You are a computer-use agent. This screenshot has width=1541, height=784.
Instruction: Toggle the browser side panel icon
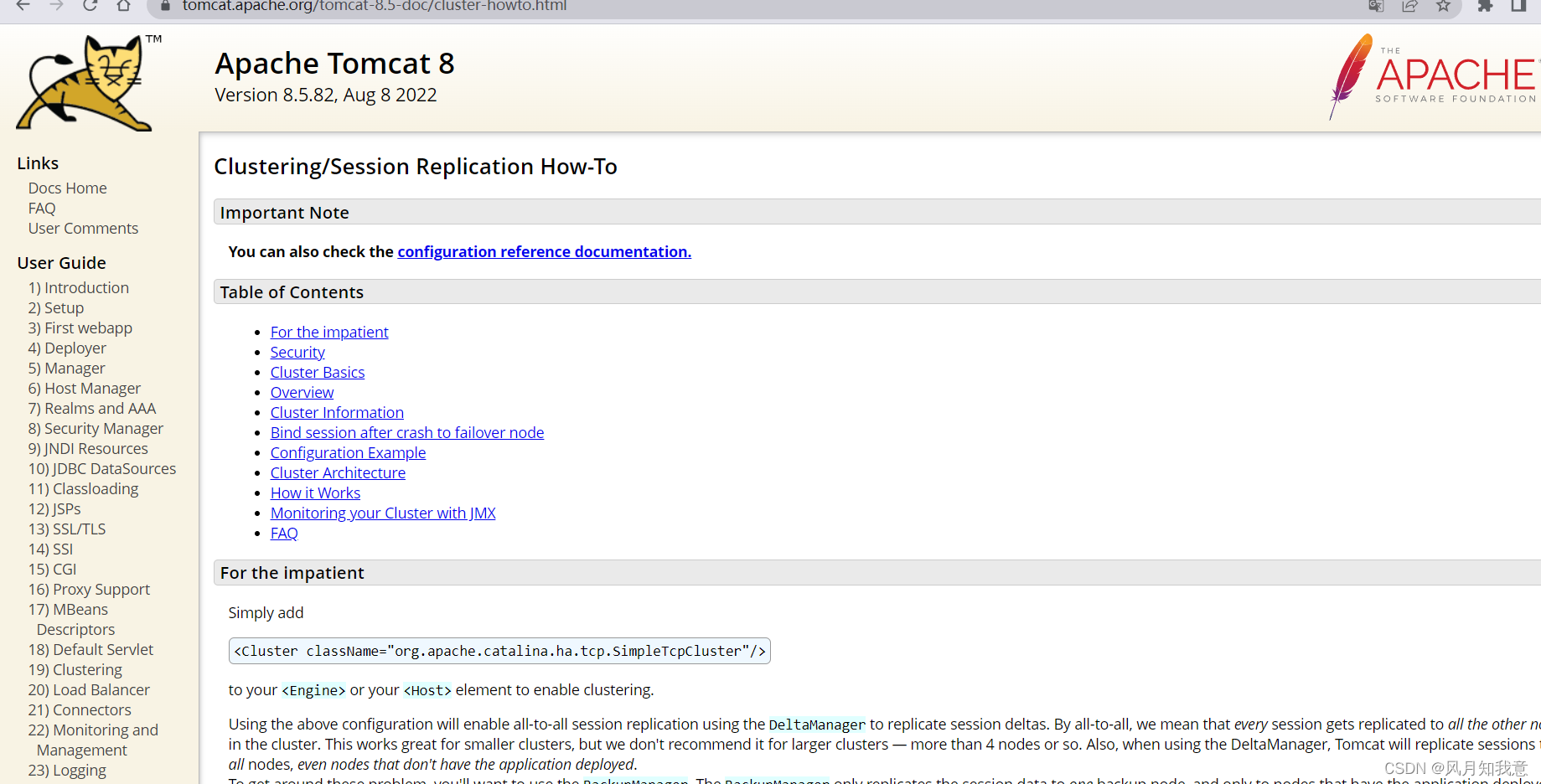(x=1518, y=6)
